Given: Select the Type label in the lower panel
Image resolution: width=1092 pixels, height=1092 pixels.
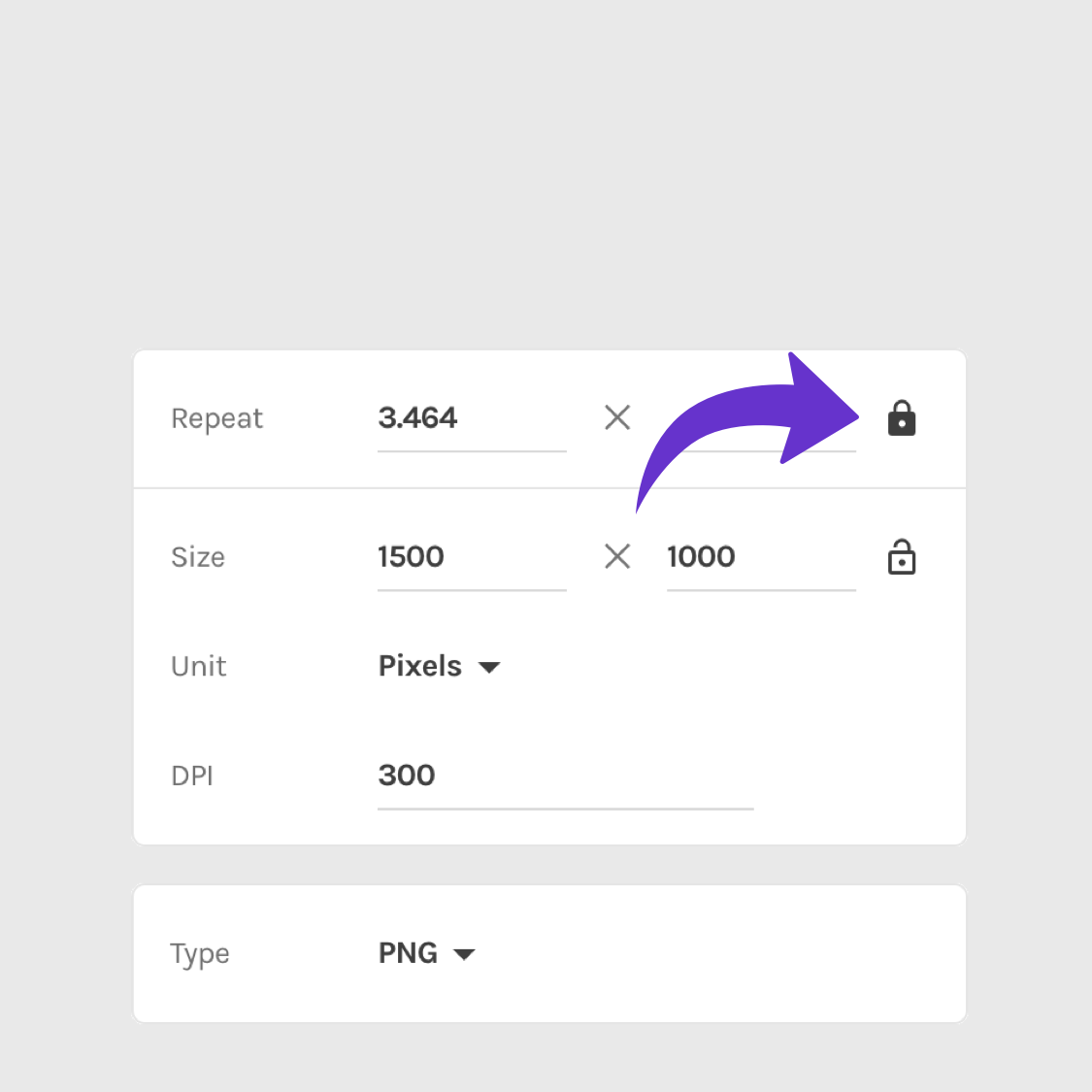Looking at the screenshot, I should (200, 953).
